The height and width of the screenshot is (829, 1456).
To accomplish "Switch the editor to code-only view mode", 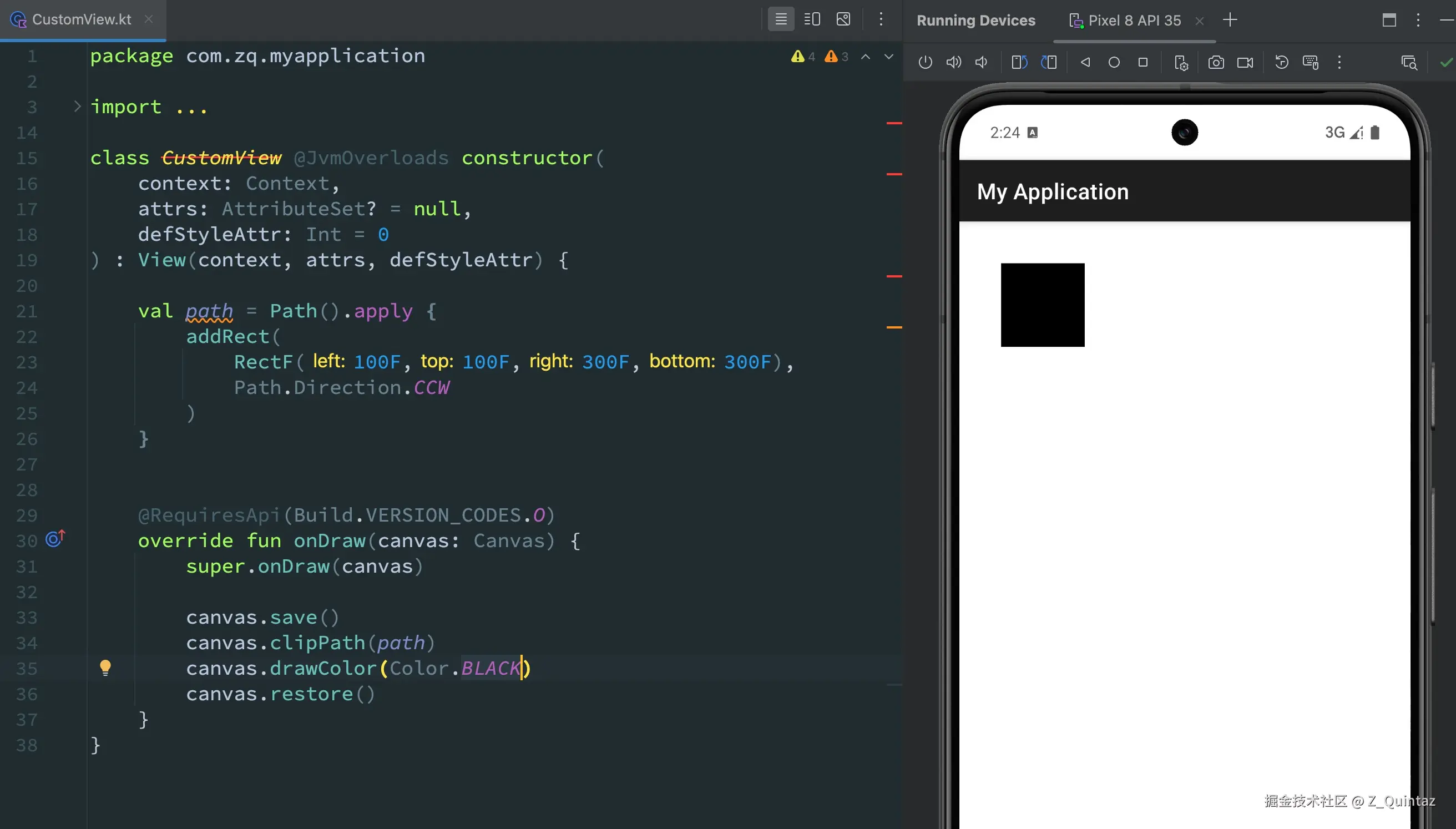I will pos(781,19).
